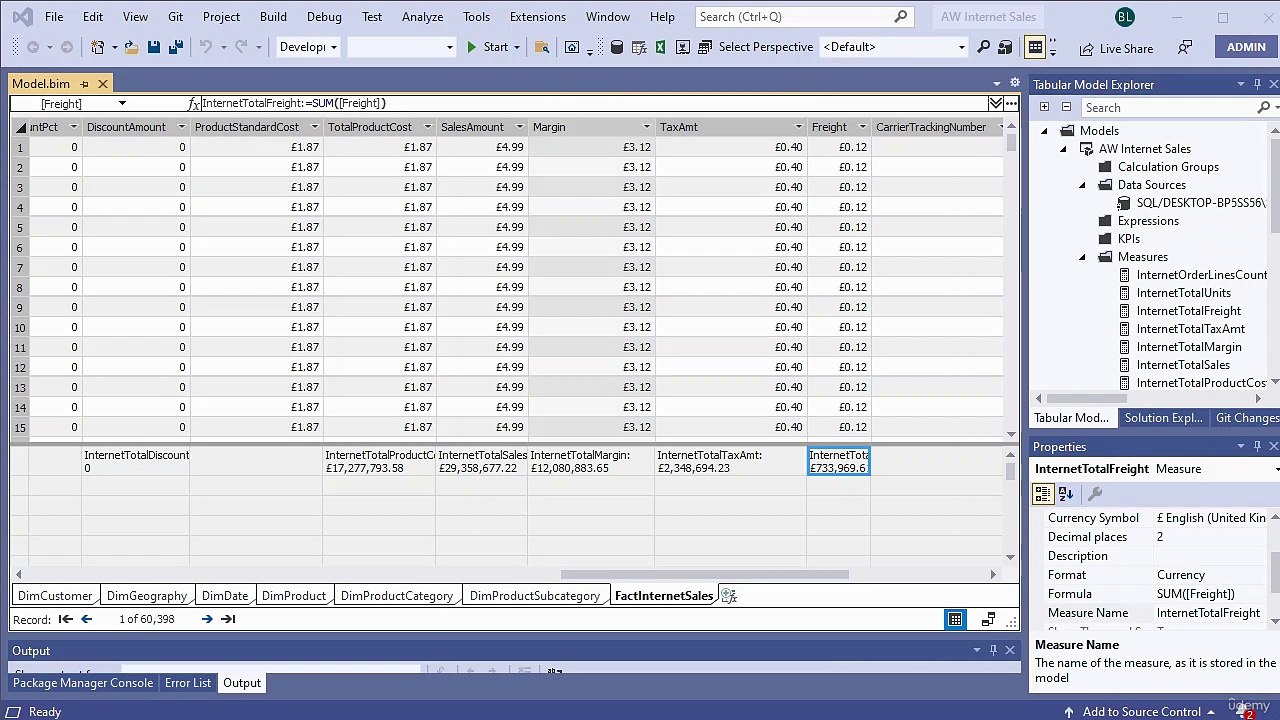Click the Property Pages wrench icon
This screenshot has width=1280, height=720.
[x=1095, y=493]
